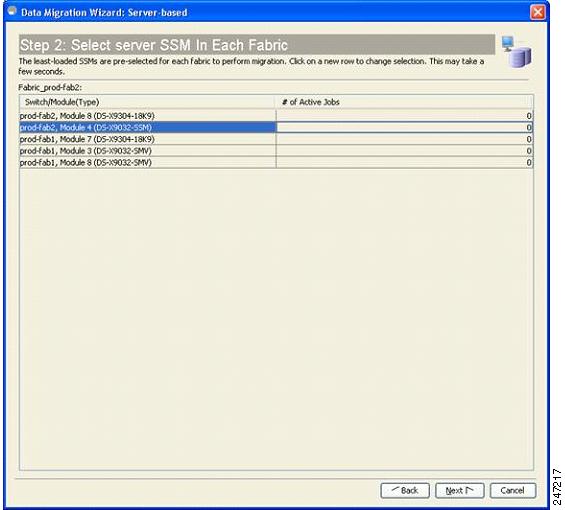Click the Step 2 heading banner
This screenshot has width=565, height=510.
coord(257,45)
